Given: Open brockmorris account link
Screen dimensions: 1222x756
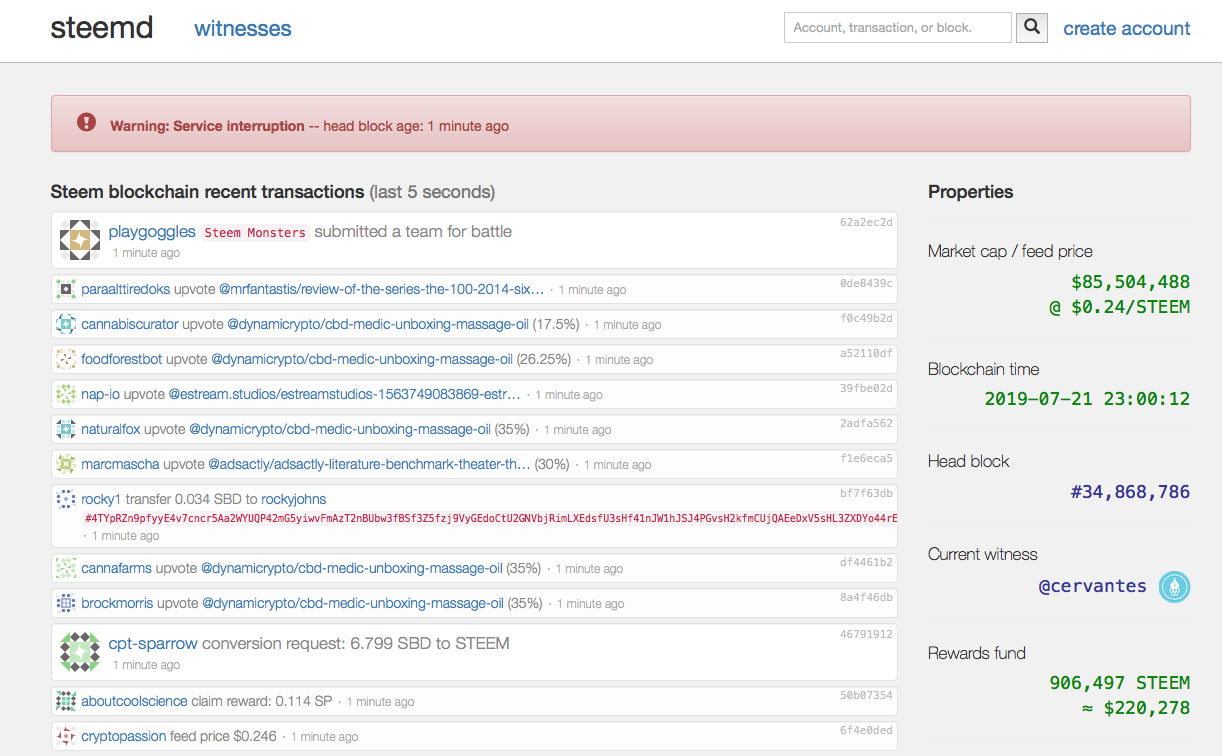Looking at the screenshot, I should [118, 603].
